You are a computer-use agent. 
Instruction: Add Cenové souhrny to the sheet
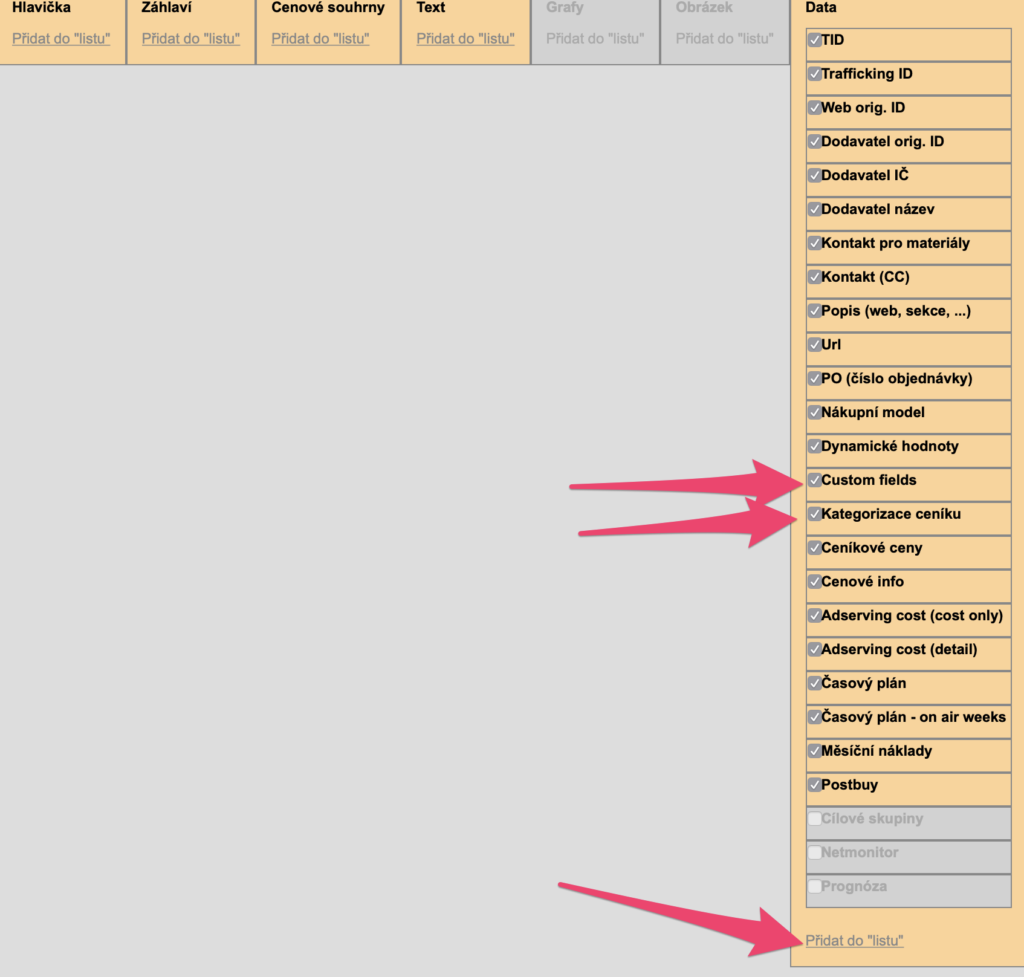tap(320, 39)
